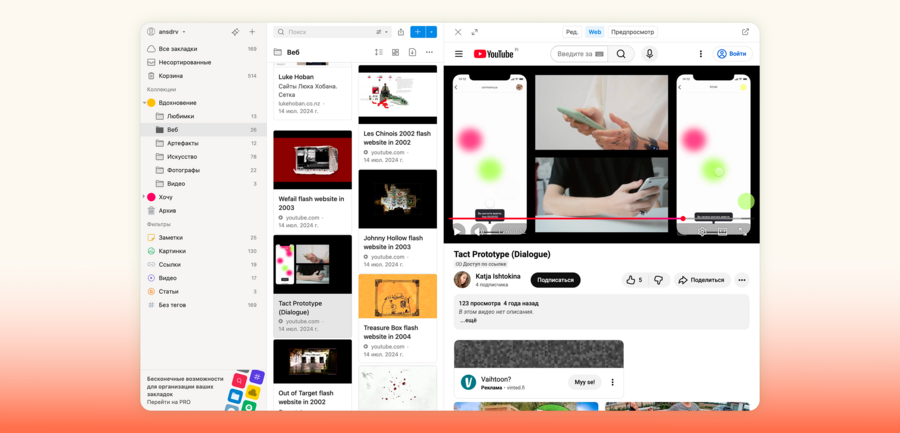Open the dropdown arrow beside the add button
This screenshot has width=900, height=433.
(432, 32)
